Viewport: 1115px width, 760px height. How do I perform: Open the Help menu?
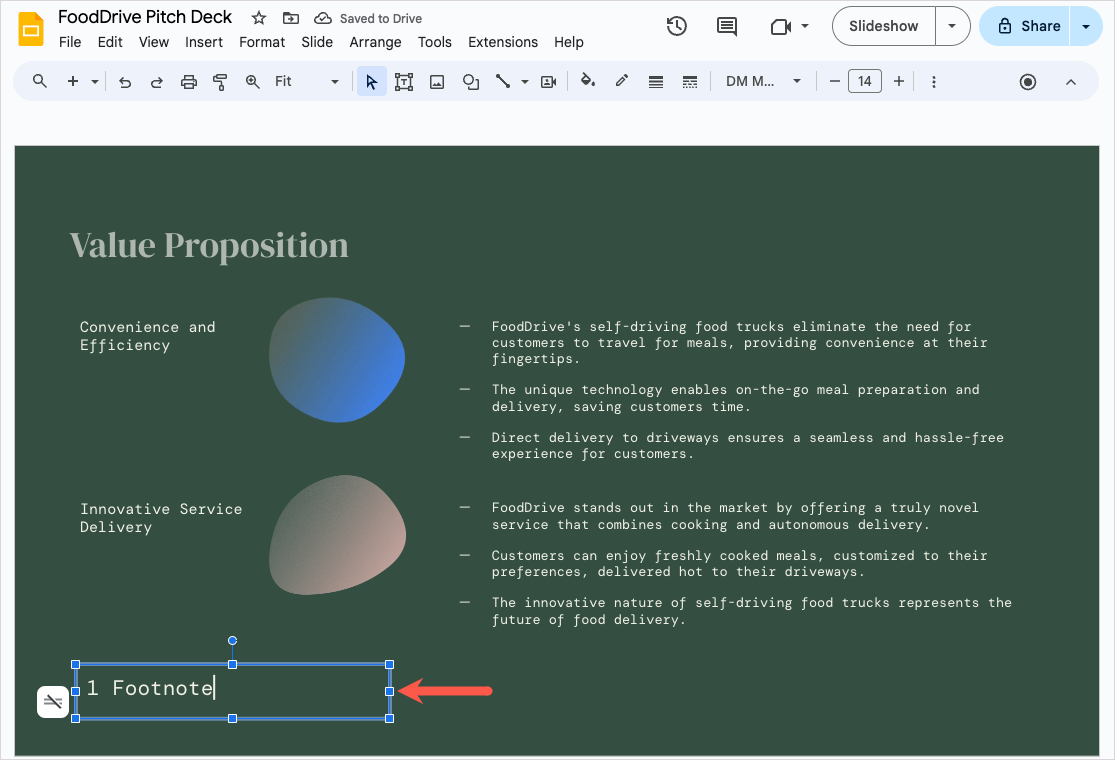pyautogui.click(x=569, y=42)
